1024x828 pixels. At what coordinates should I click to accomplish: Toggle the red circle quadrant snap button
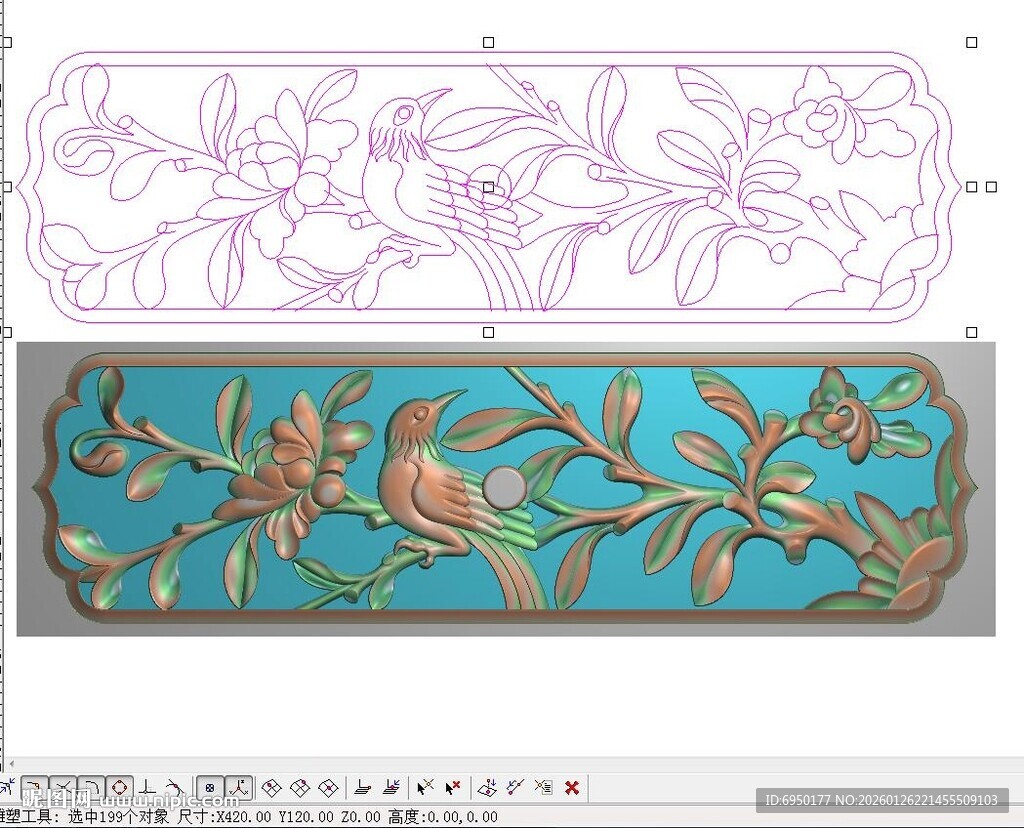point(119,788)
